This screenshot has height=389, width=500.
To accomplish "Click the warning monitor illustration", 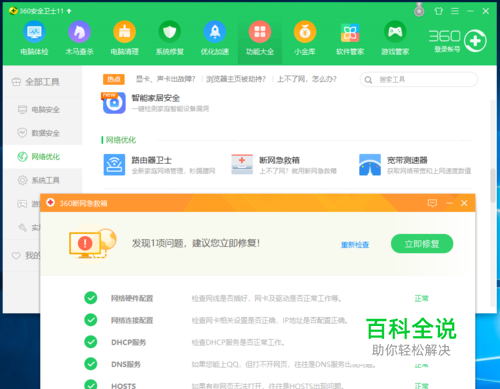I will point(93,244).
